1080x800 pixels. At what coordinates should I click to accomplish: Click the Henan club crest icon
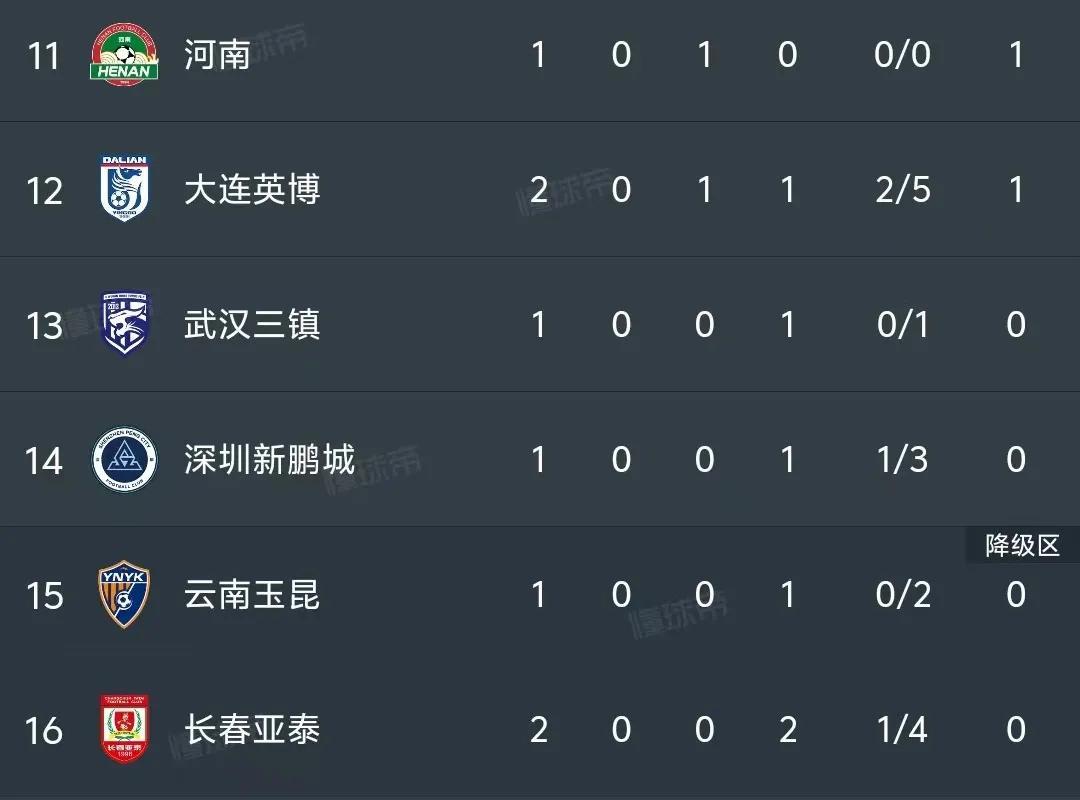[123, 55]
